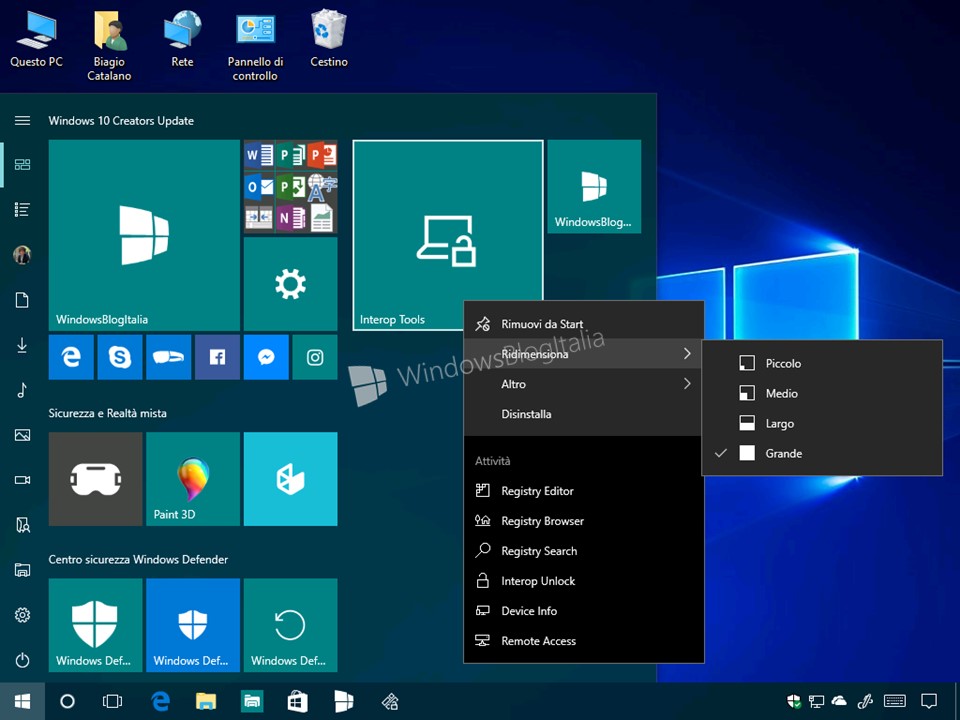Launch PowerPoint from the Office tile folder
Image resolution: width=960 pixels, height=720 pixels.
(x=322, y=155)
